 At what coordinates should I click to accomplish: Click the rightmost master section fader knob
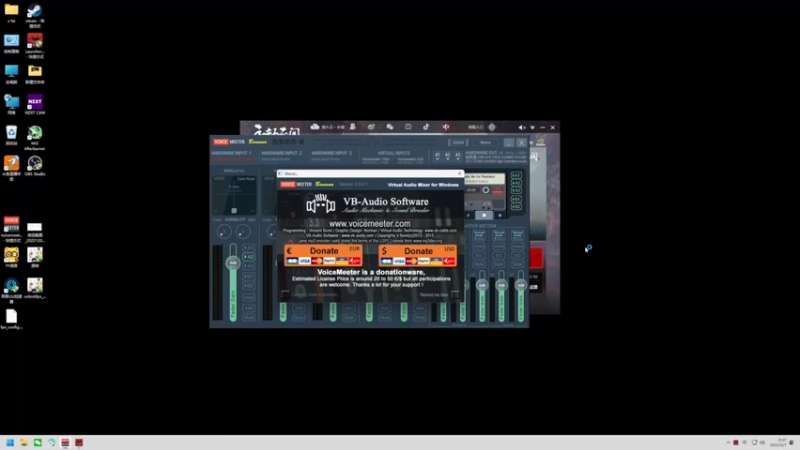pyautogui.click(x=520, y=285)
